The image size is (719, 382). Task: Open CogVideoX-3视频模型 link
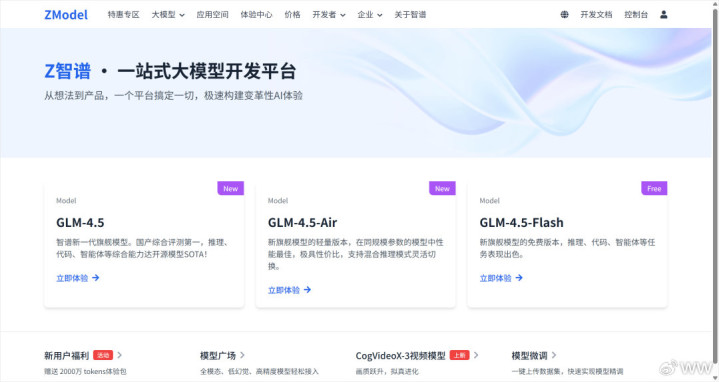(x=400, y=355)
